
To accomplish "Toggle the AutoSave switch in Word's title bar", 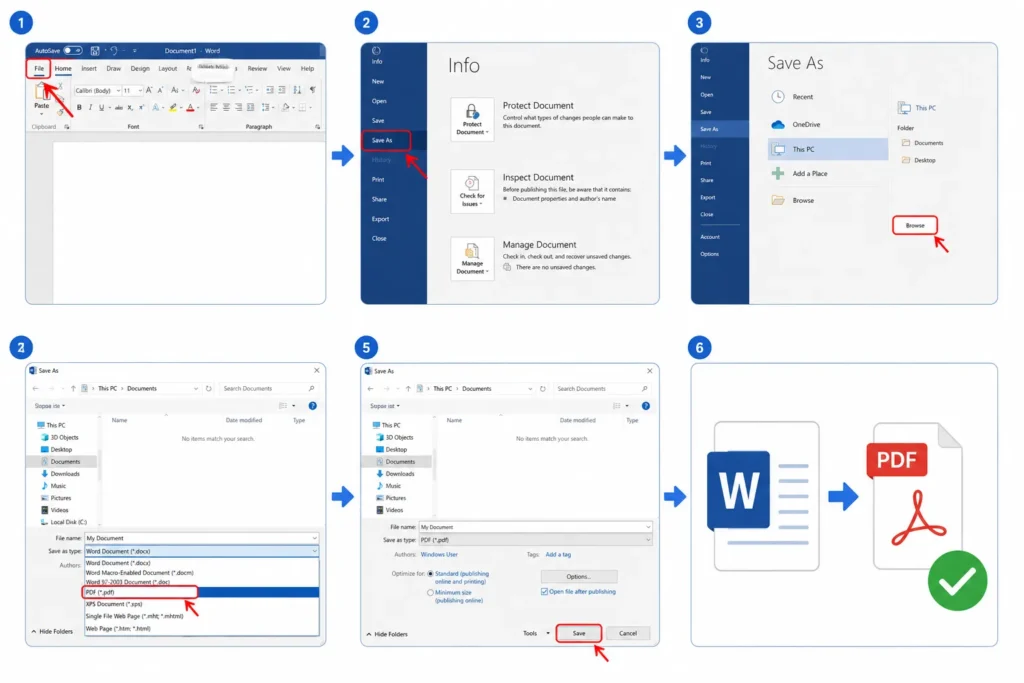I will 73,51.
